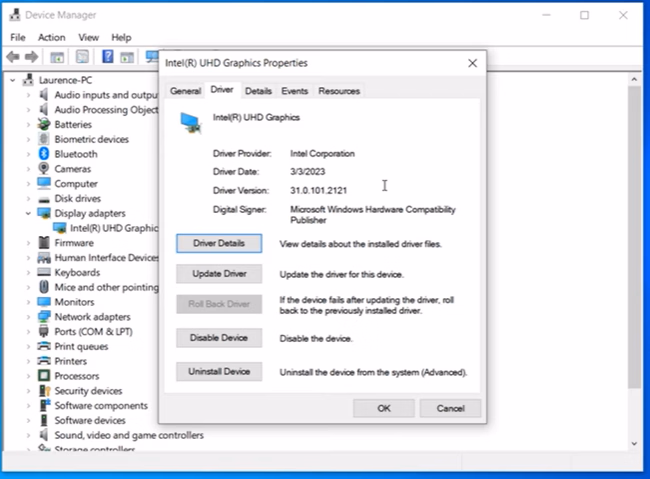The width and height of the screenshot is (650, 479).
Task: Click the Intel UHD Graphics adapter icon in dialog
Action: click(x=191, y=123)
